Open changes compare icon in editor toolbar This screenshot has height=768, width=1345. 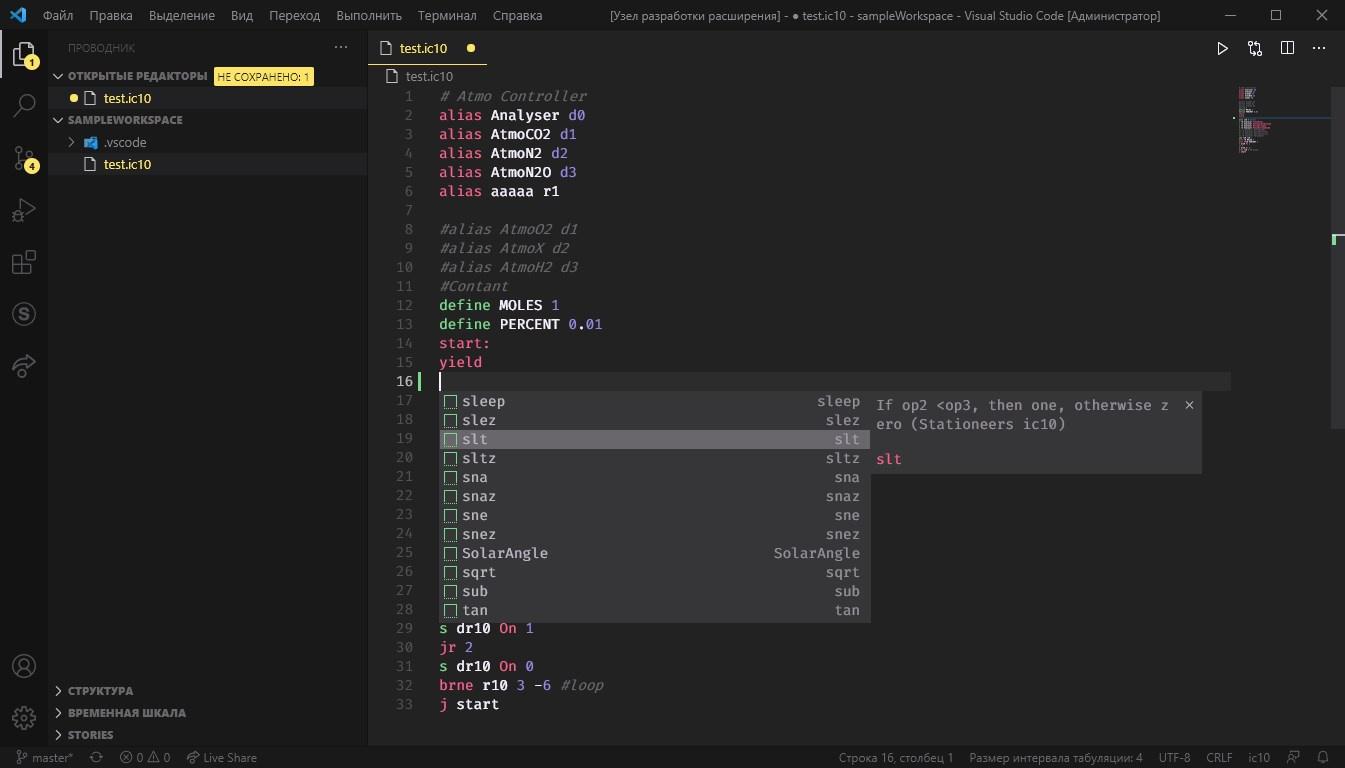(1255, 48)
